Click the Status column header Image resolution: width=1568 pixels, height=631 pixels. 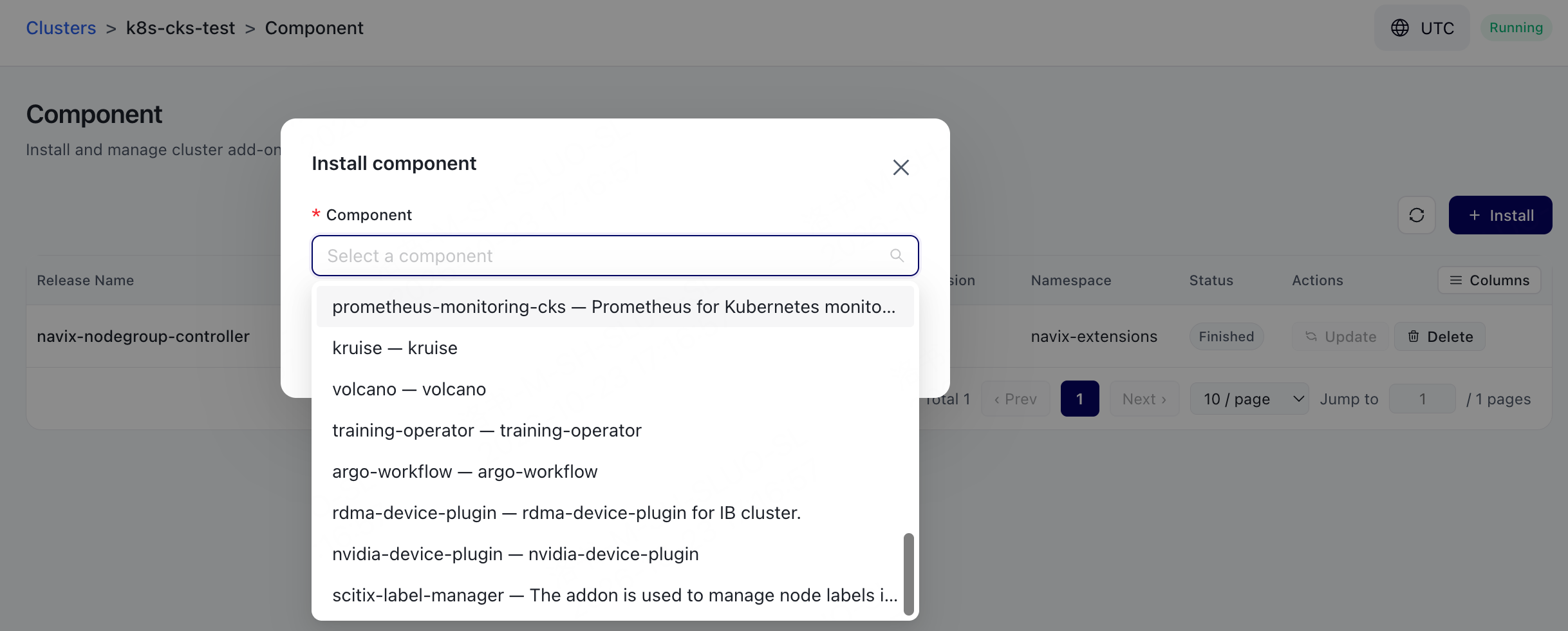[x=1211, y=280]
